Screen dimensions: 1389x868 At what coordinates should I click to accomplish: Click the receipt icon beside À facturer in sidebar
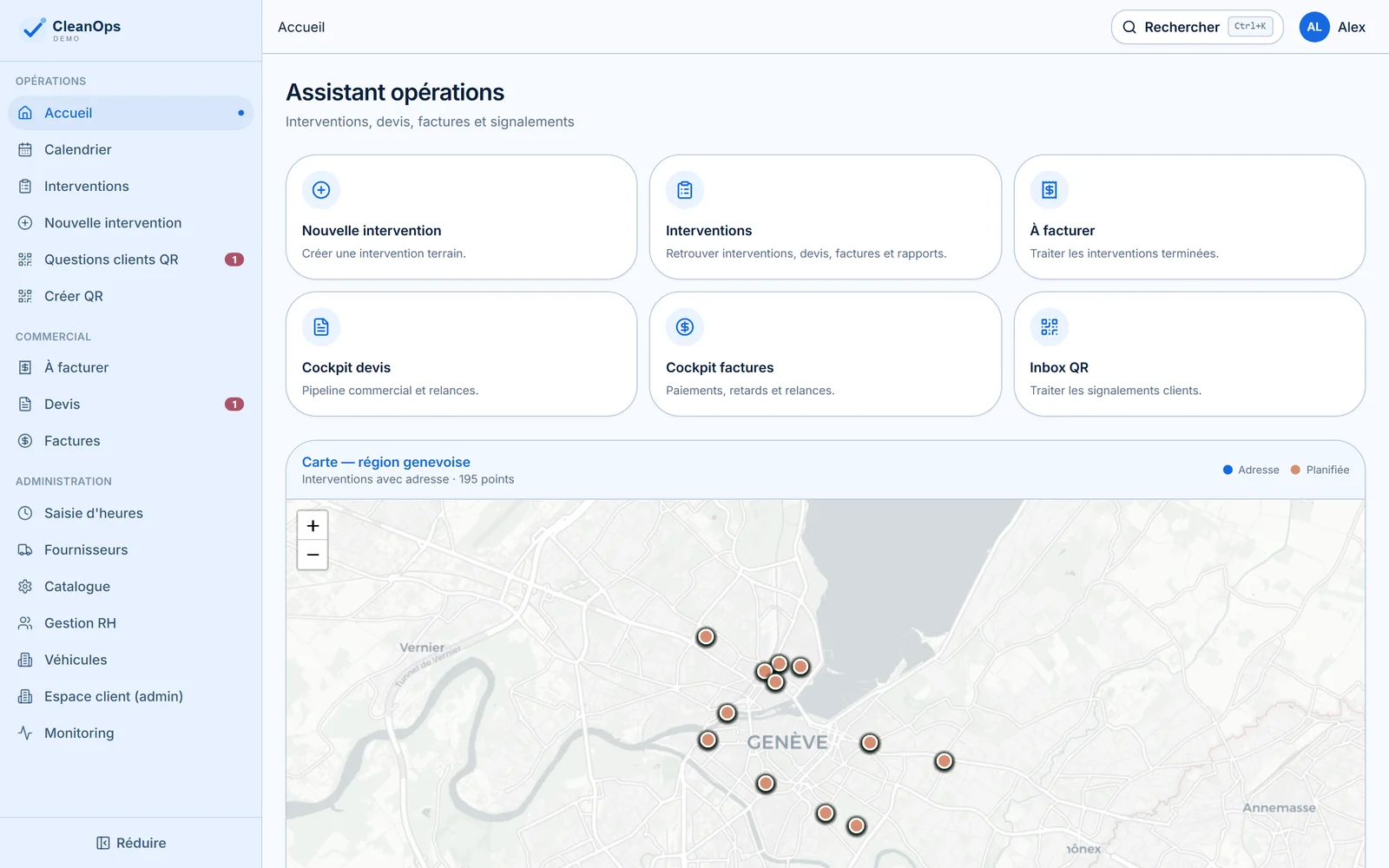(25, 367)
